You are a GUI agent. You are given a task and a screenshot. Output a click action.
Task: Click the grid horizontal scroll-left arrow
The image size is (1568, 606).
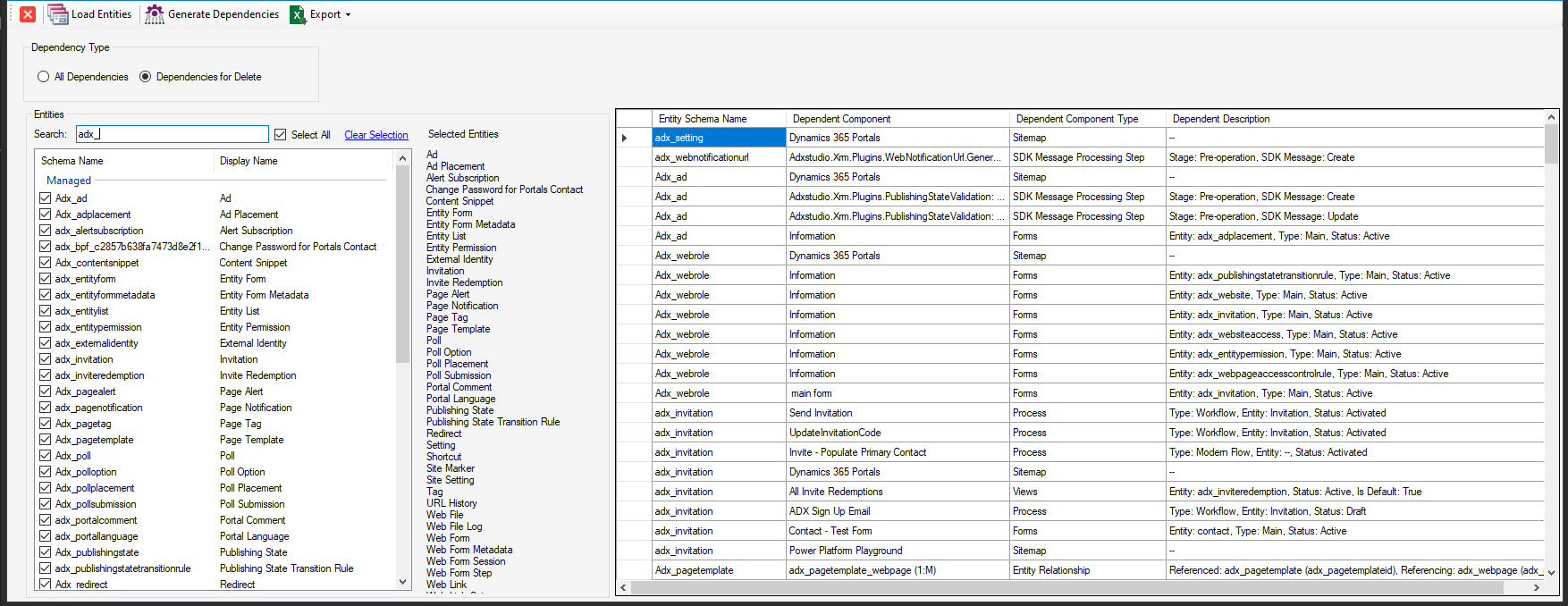(624, 587)
